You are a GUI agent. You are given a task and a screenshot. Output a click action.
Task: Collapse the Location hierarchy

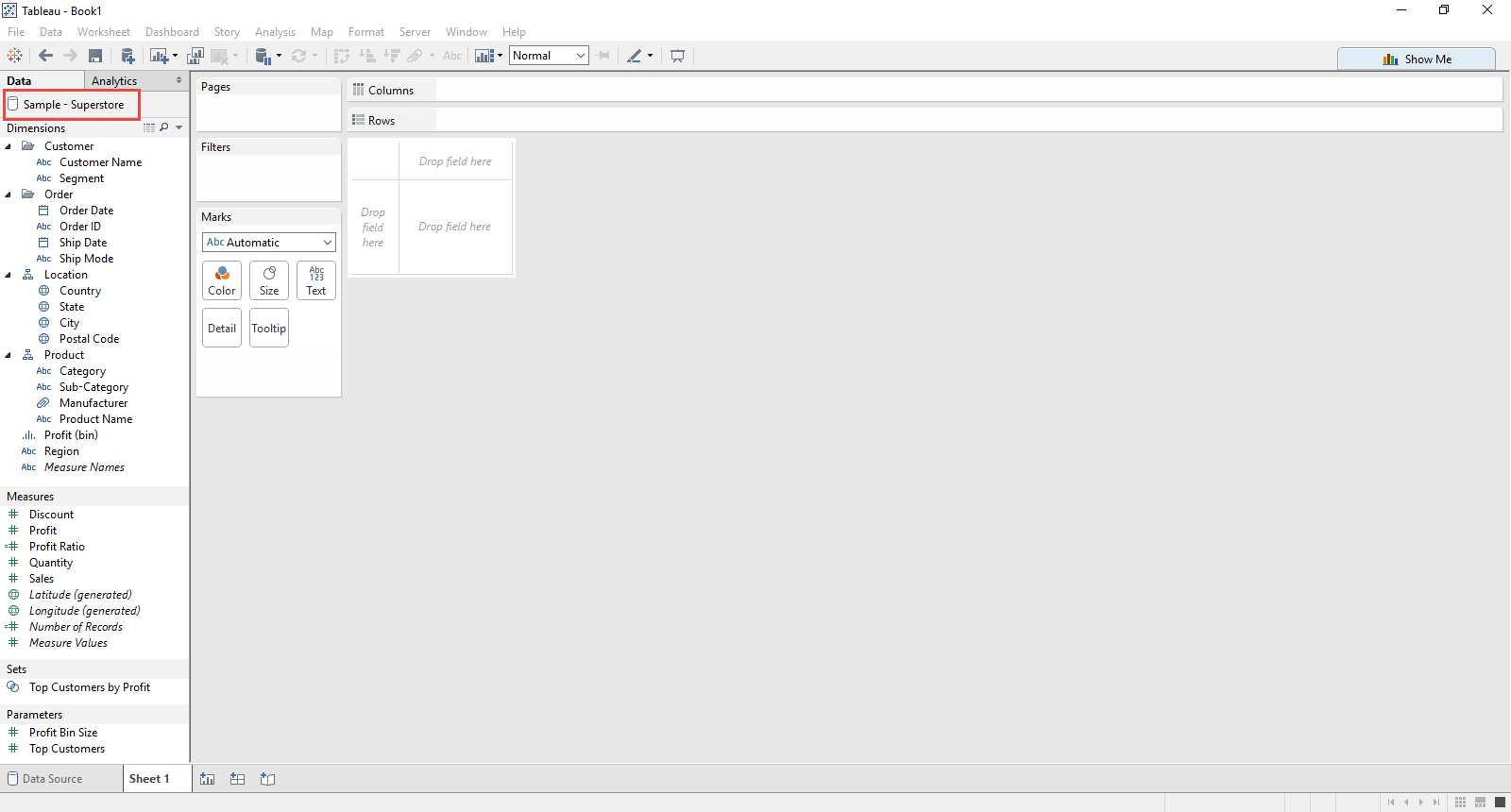(8, 275)
